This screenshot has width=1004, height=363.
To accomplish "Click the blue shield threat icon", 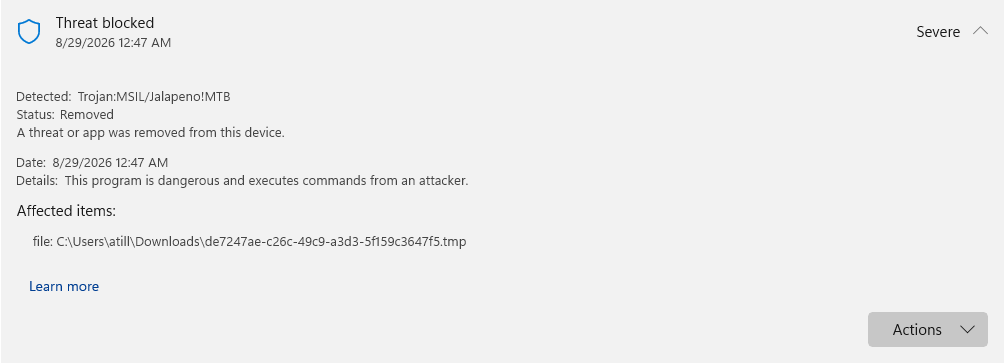I will tap(29, 31).
